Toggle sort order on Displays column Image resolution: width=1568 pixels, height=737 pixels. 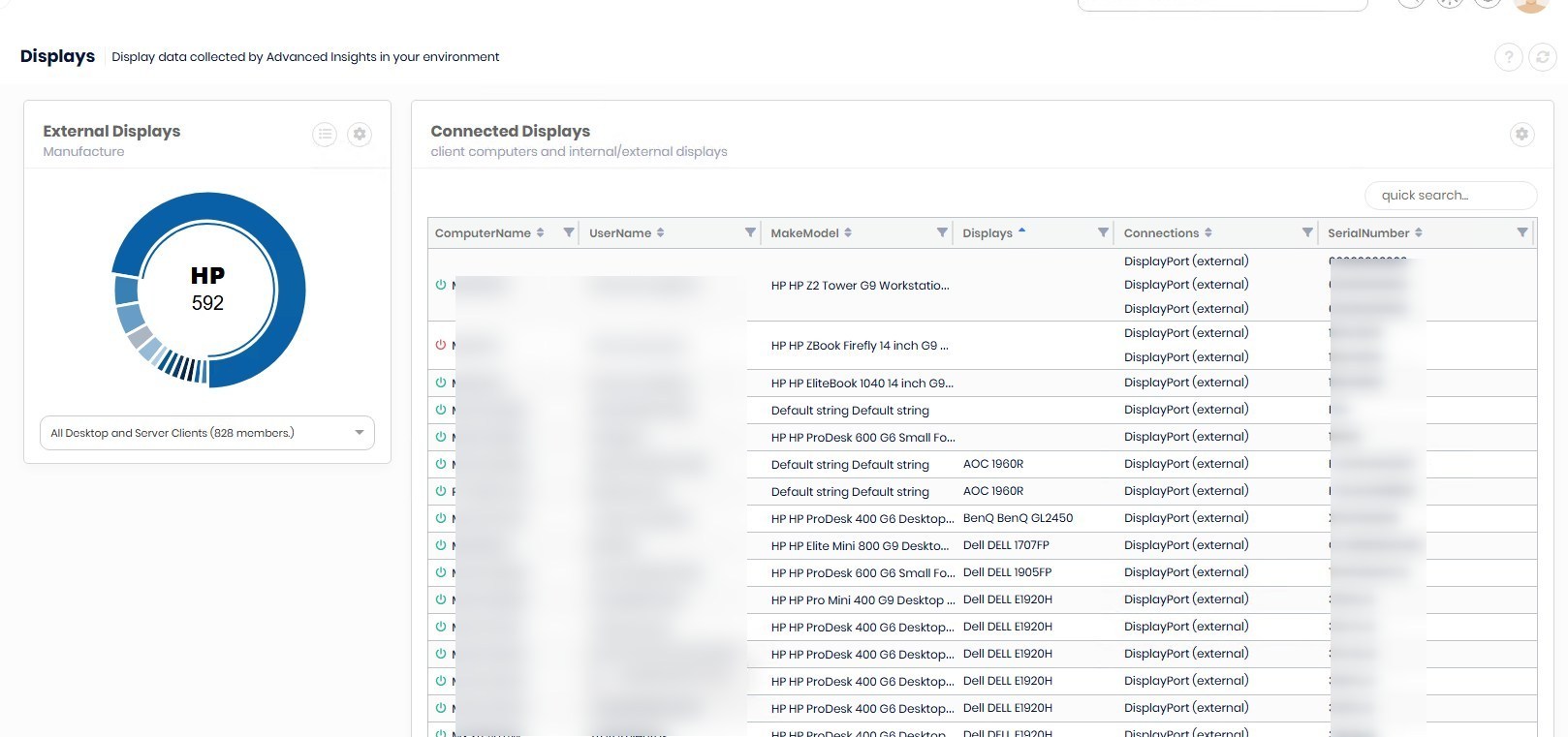point(988,233)
